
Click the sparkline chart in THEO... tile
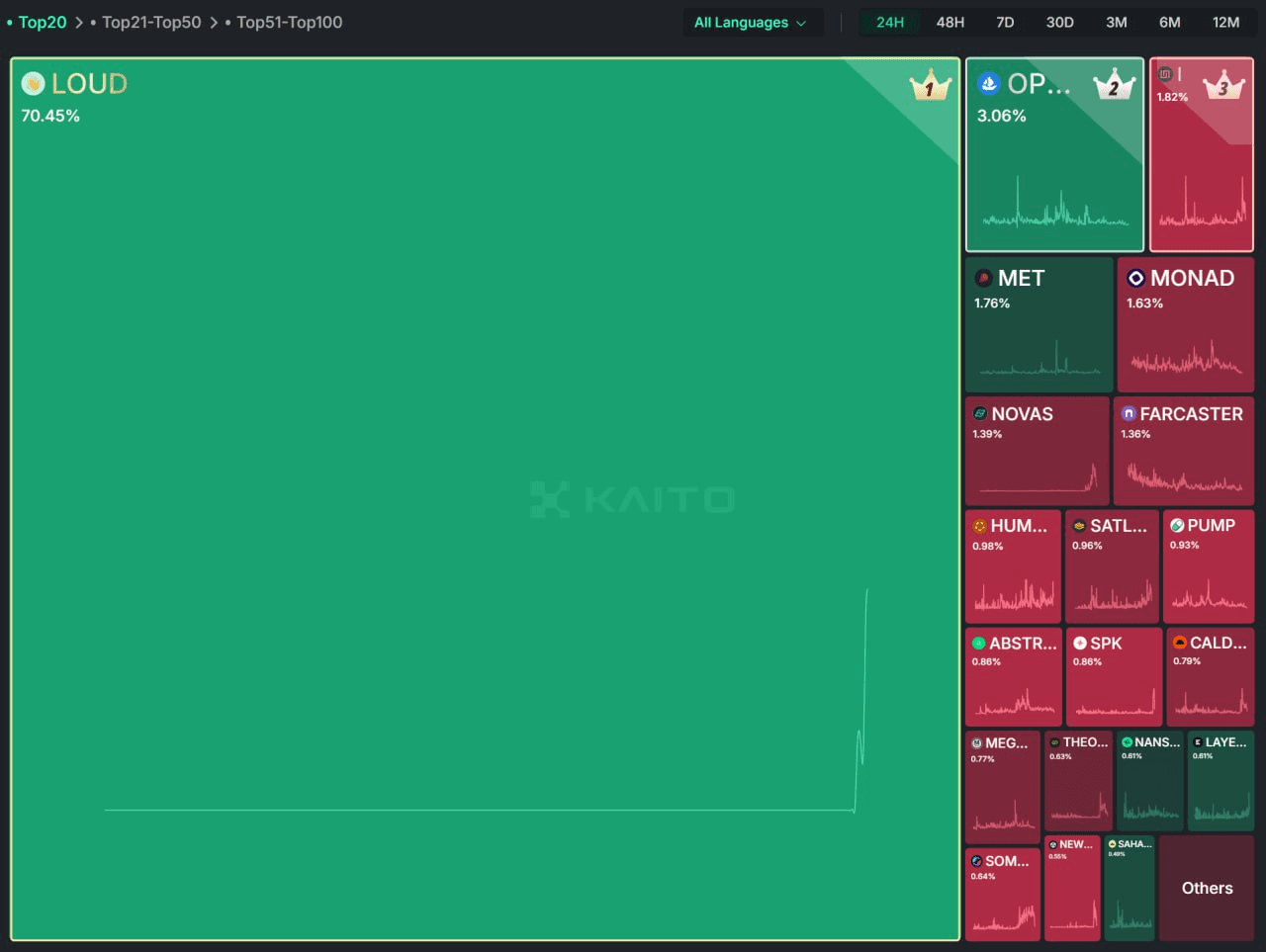(1079, 806)
